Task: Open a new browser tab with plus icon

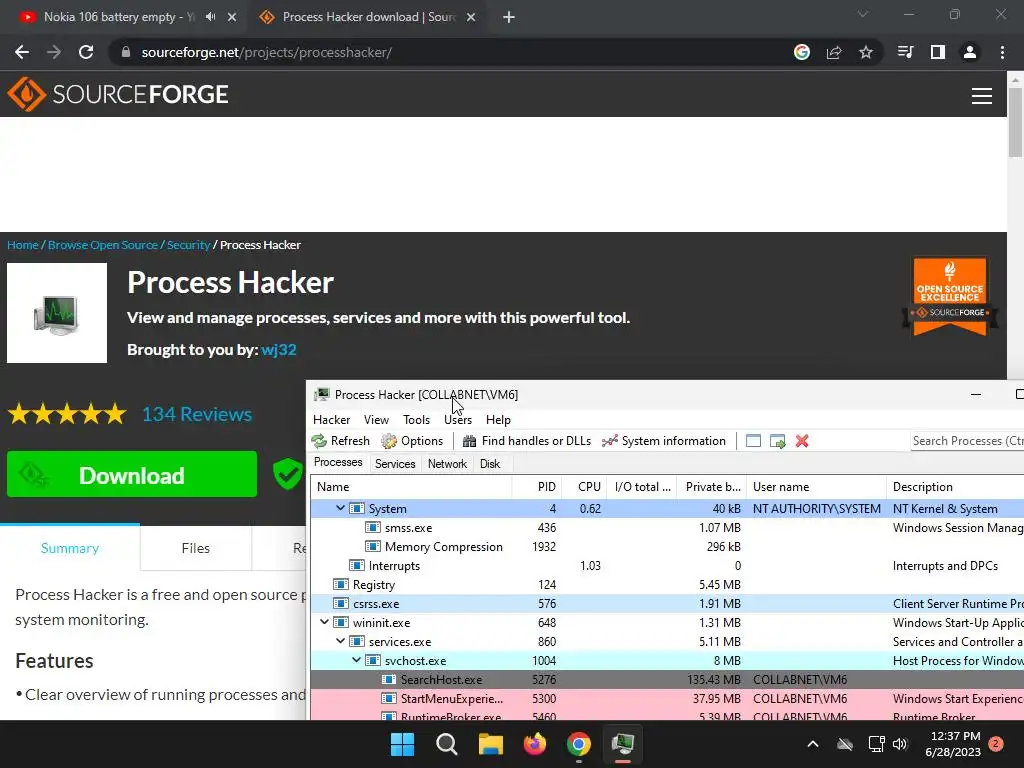Action: pos(509,17)
